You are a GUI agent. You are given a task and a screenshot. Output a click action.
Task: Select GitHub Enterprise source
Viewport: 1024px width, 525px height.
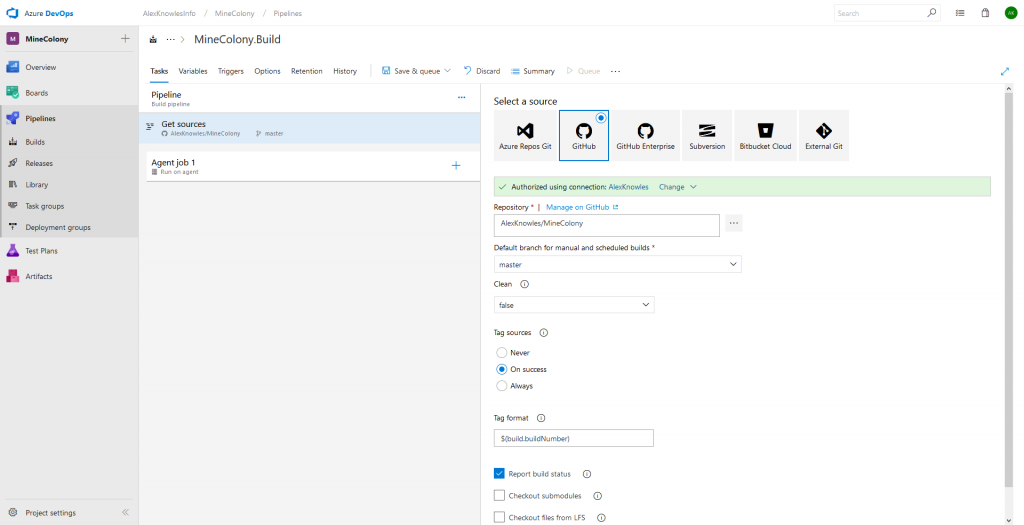tap(645, 135)
